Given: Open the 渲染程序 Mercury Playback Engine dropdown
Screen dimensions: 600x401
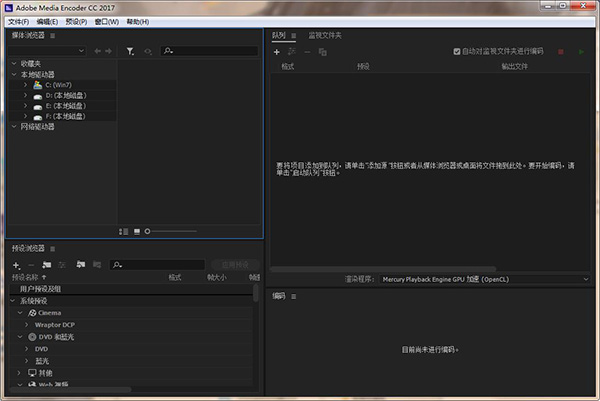Looking at the screenshot, I should coord(484,279).
